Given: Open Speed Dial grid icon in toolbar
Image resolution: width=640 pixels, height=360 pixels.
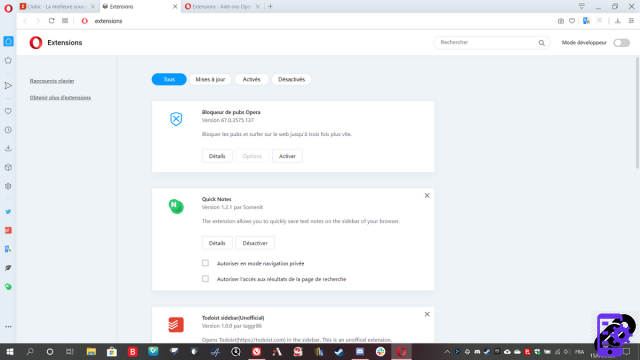Looking at the screenshot, I should [65, 21].
